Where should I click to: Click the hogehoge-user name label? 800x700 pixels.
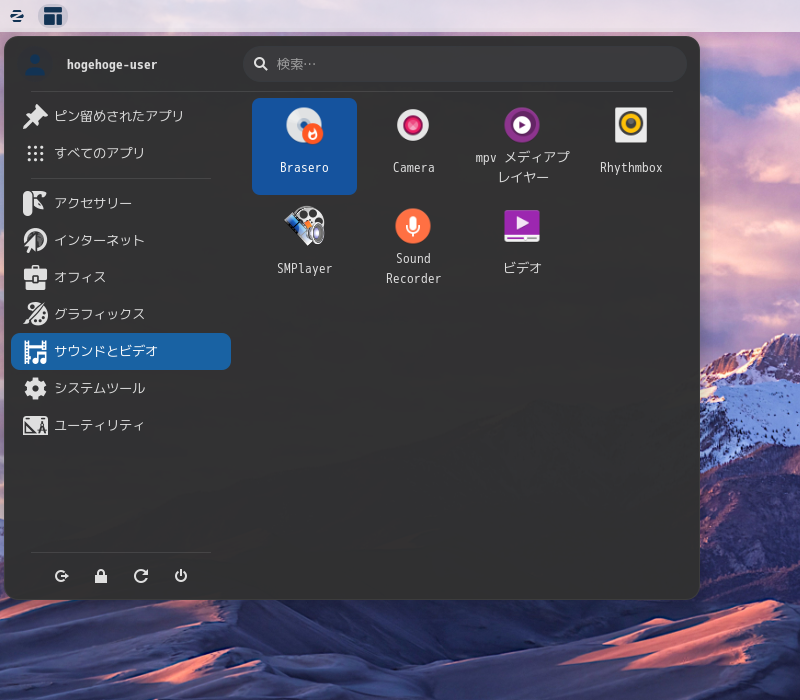[x=112, y=65]
